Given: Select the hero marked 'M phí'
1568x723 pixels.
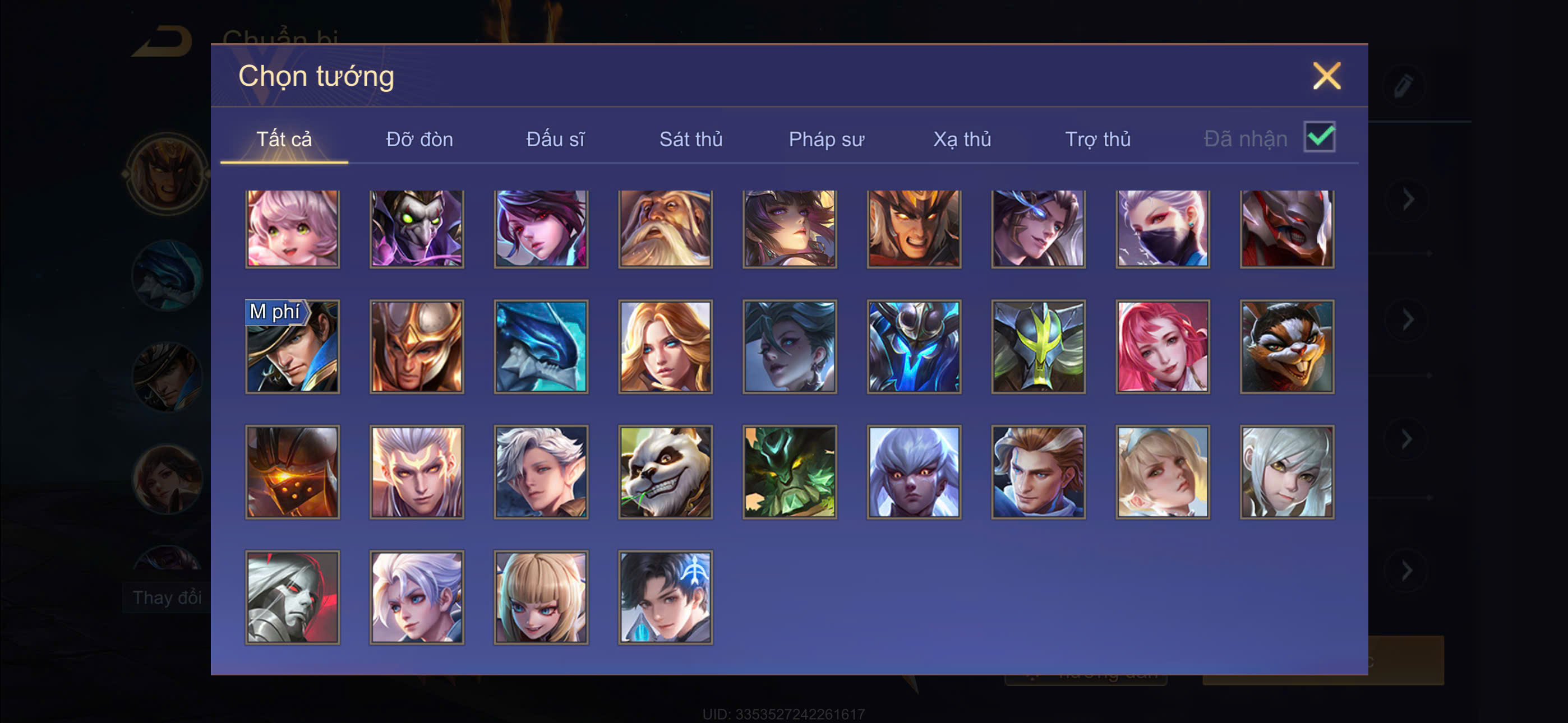Looking at the screenshot, I should click(x=292, y=346).
